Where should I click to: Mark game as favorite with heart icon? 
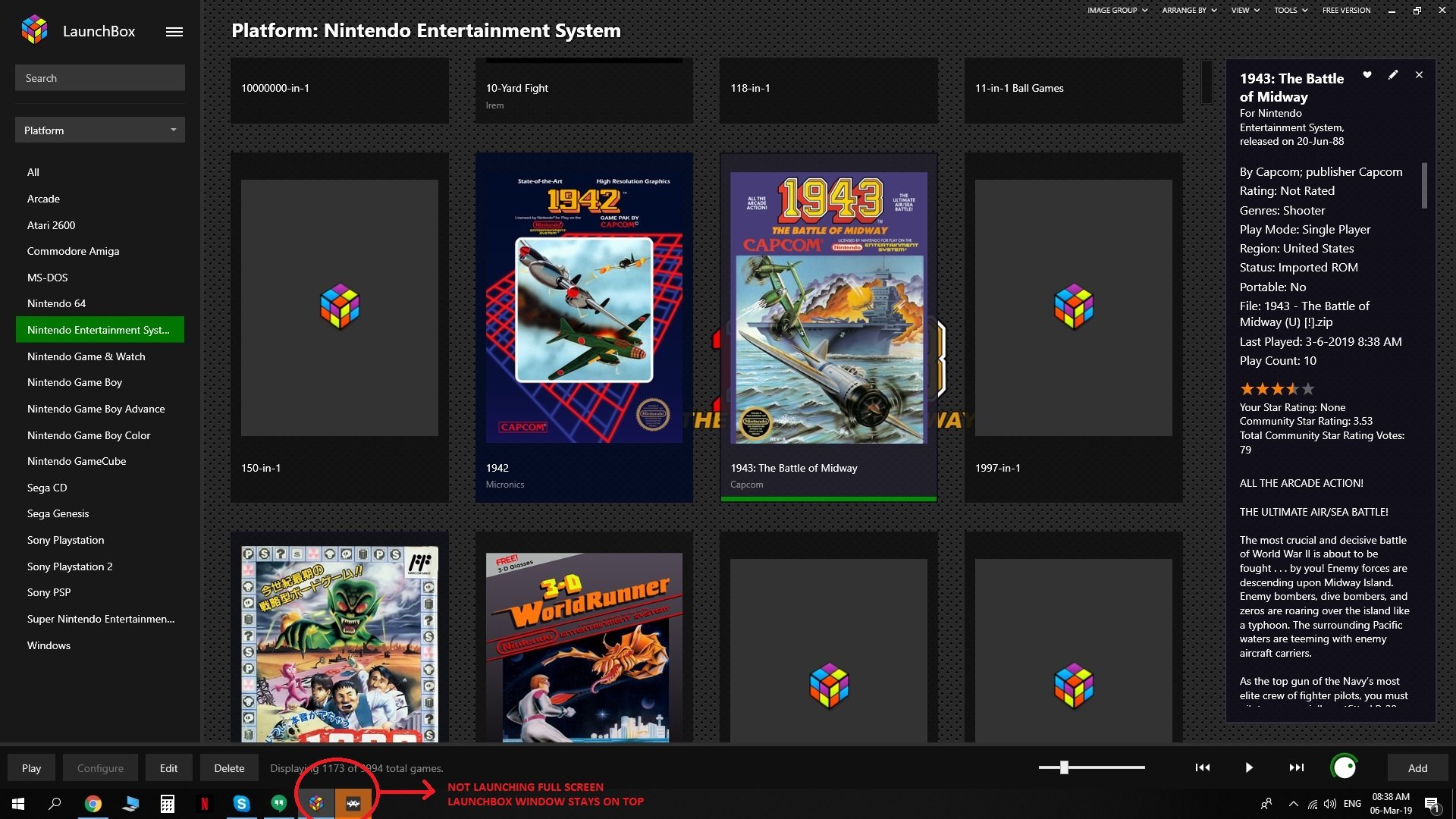point(1367,75)
